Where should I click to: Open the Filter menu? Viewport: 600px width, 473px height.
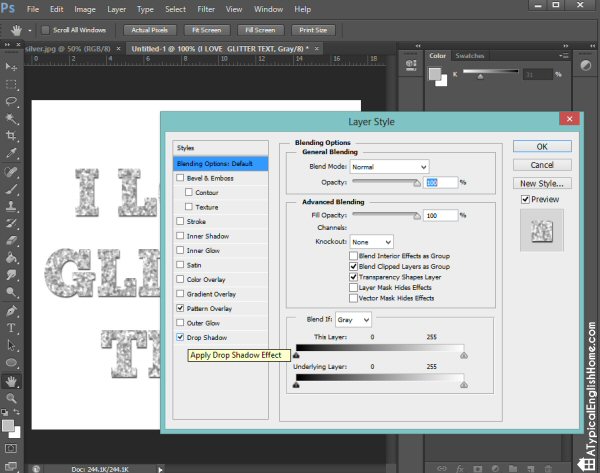(x=206, y=9)
